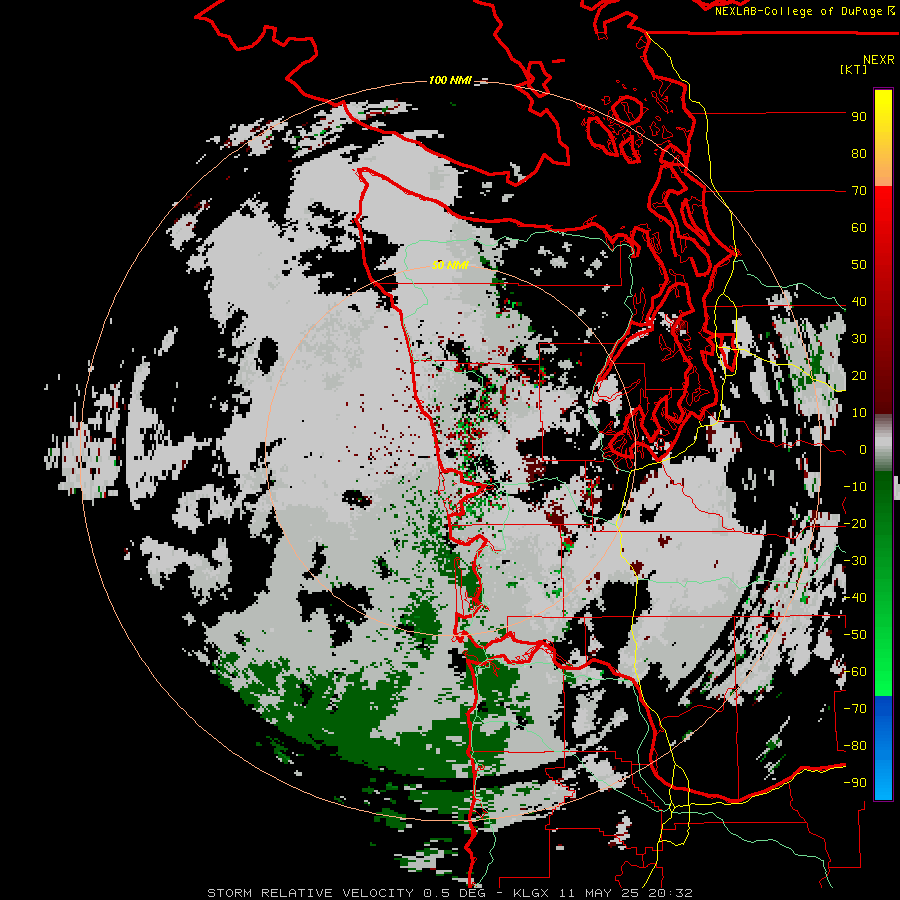This screenshot has width=900, height=900.
Task: Click the 50 NMI range ring label
Action: (x=450, y=265)
